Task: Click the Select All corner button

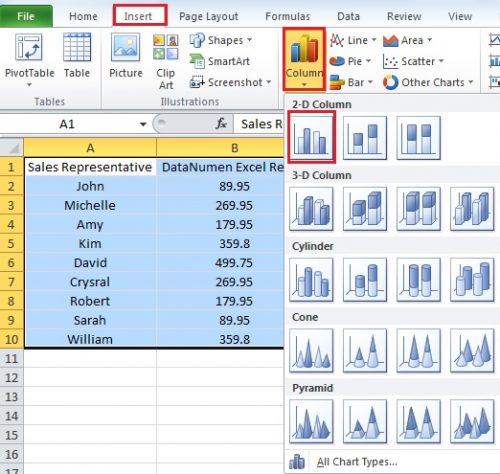Action: point(12,148)
